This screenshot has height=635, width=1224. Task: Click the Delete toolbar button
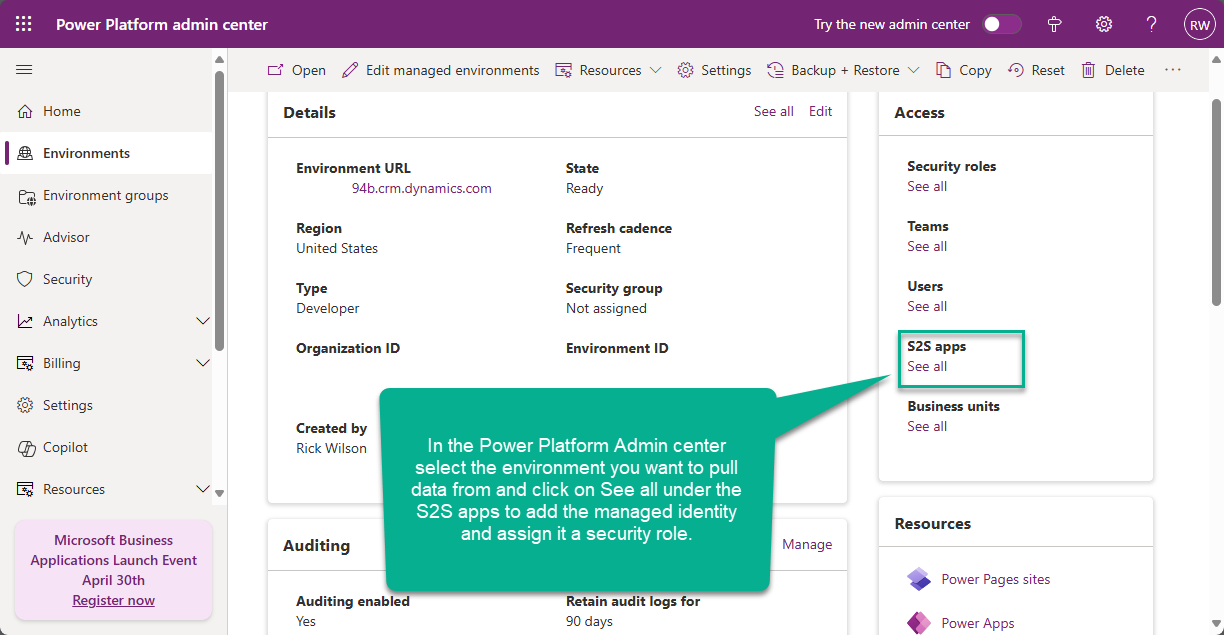pyautogui.click(x=1113, y=70)
